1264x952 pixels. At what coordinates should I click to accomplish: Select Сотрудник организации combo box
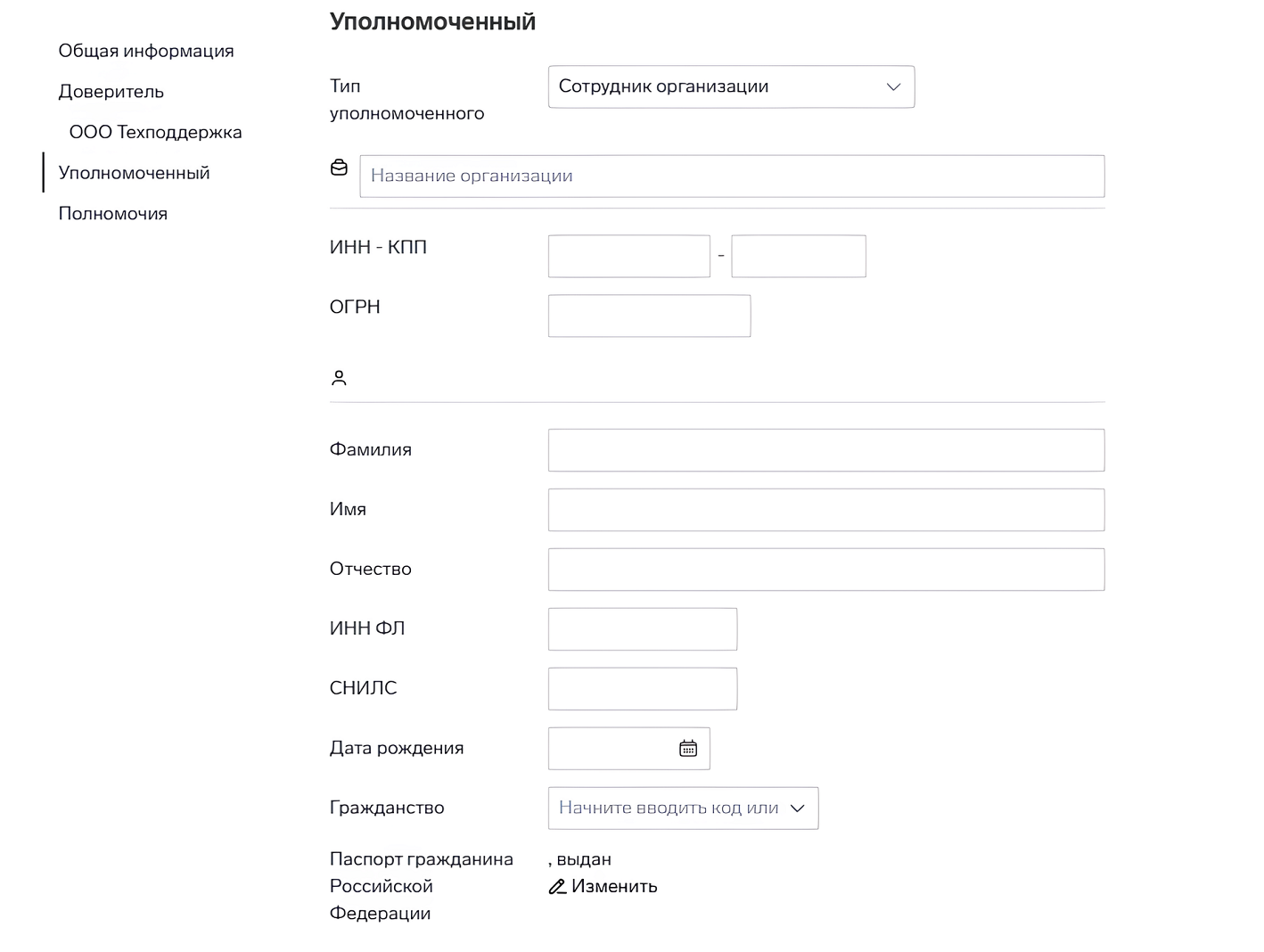731,87
